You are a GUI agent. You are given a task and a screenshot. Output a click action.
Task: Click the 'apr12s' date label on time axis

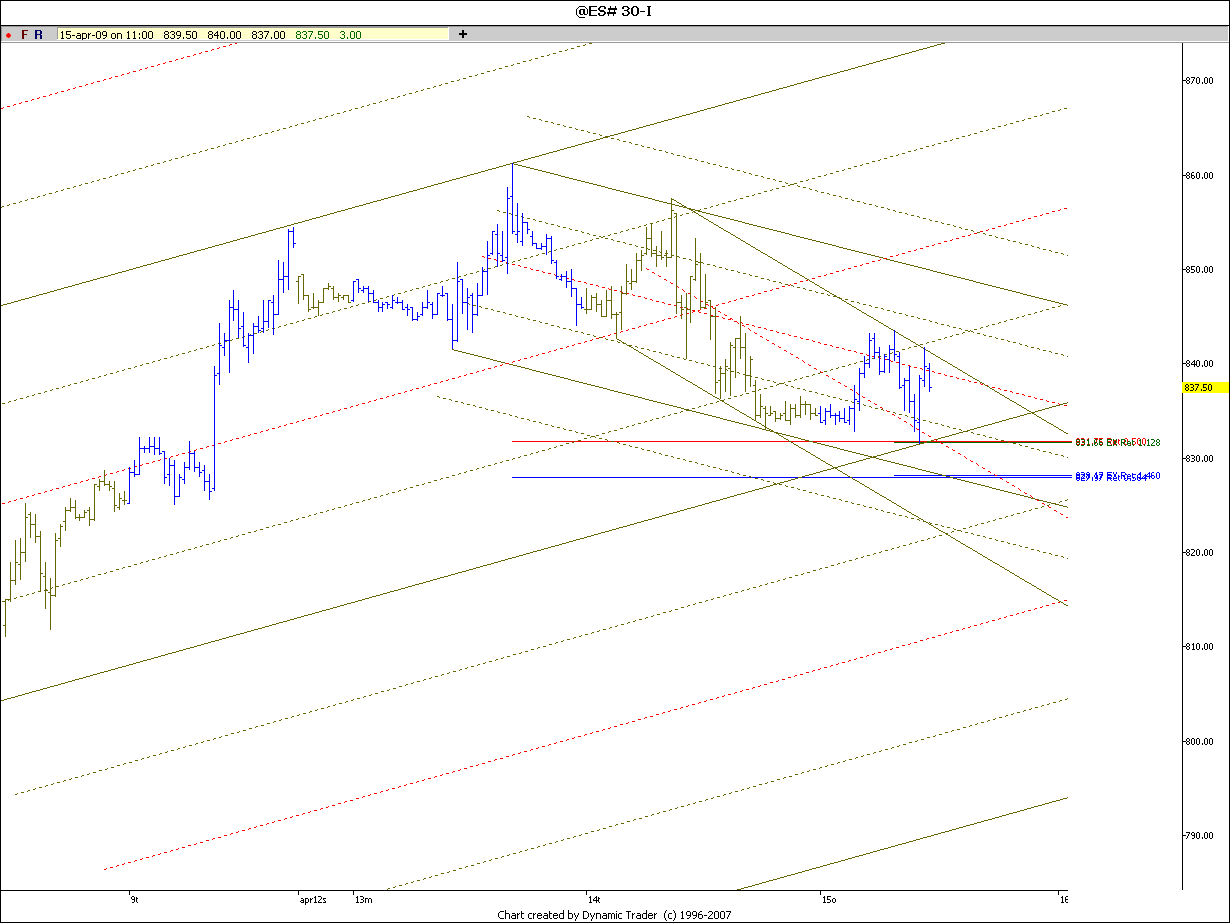[x=313, y=899]
